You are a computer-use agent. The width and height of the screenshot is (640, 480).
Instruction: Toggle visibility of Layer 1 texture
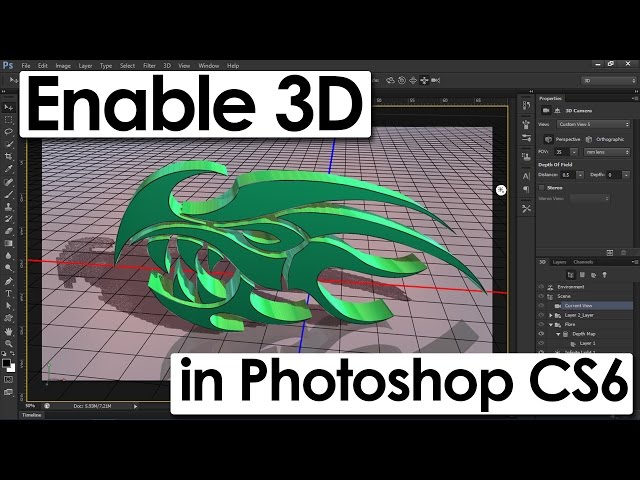click(541, 343)
